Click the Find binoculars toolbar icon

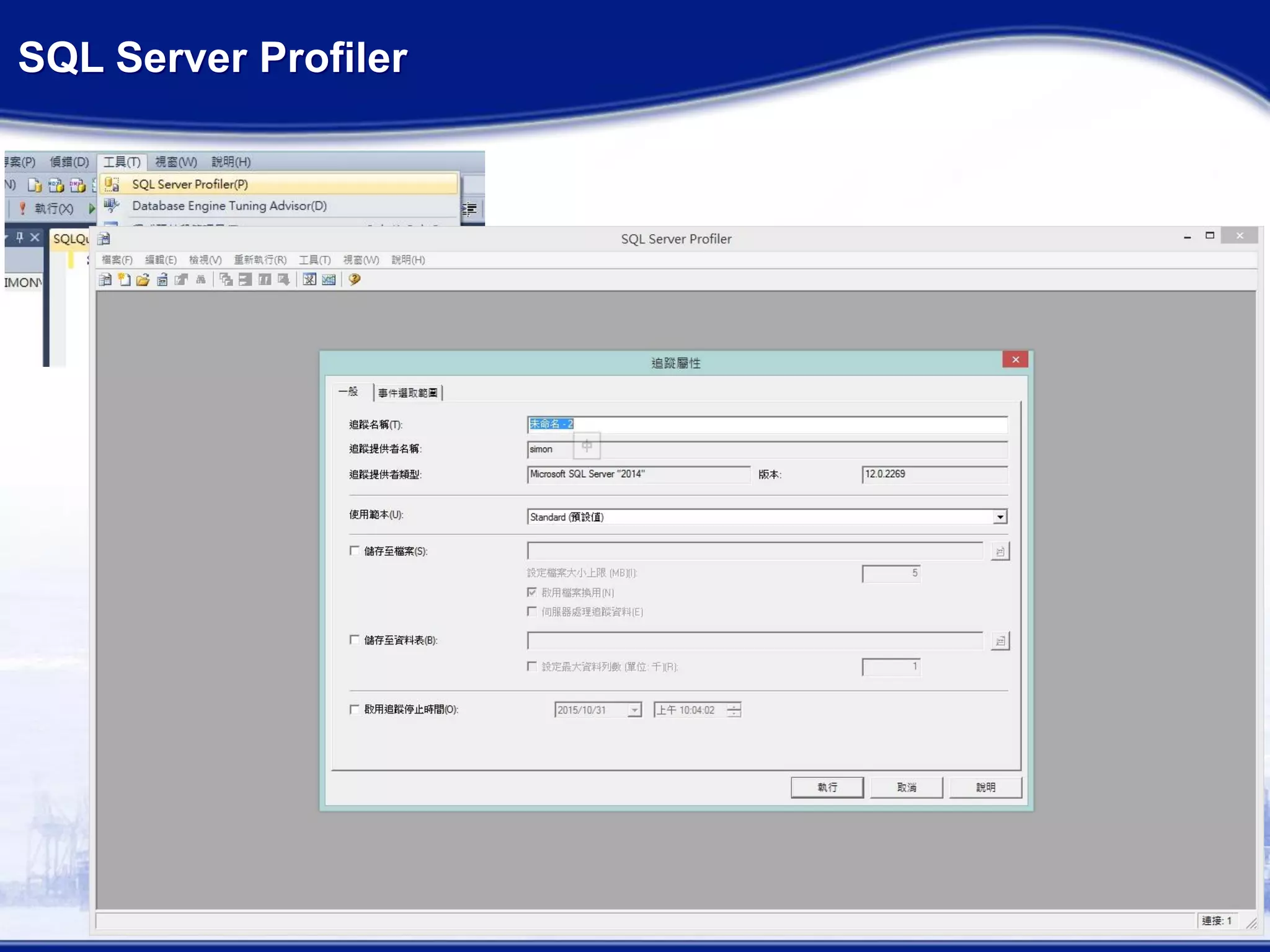[200, 280]
